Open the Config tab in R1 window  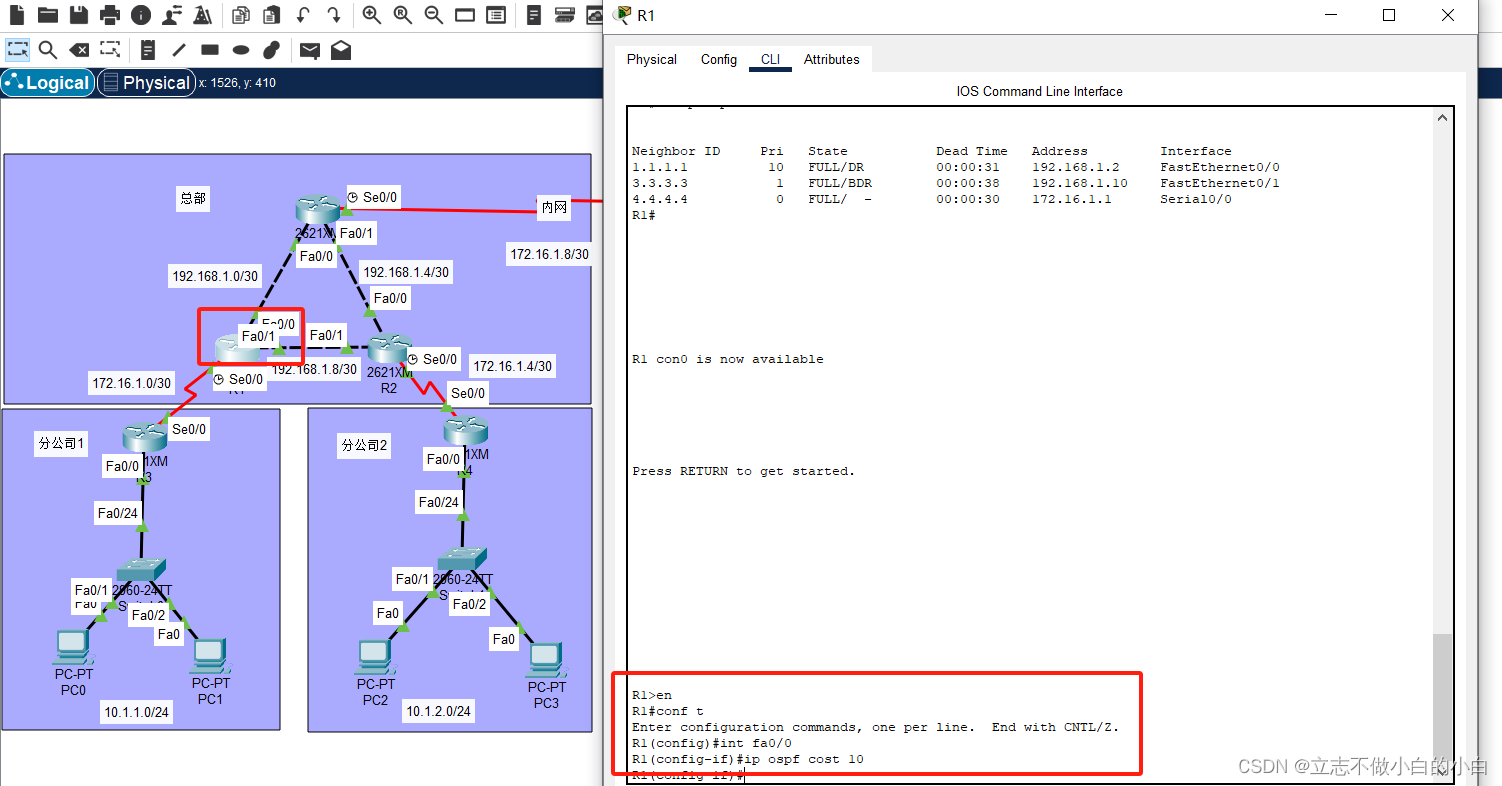pyautogui.click(x=718, y=60)
